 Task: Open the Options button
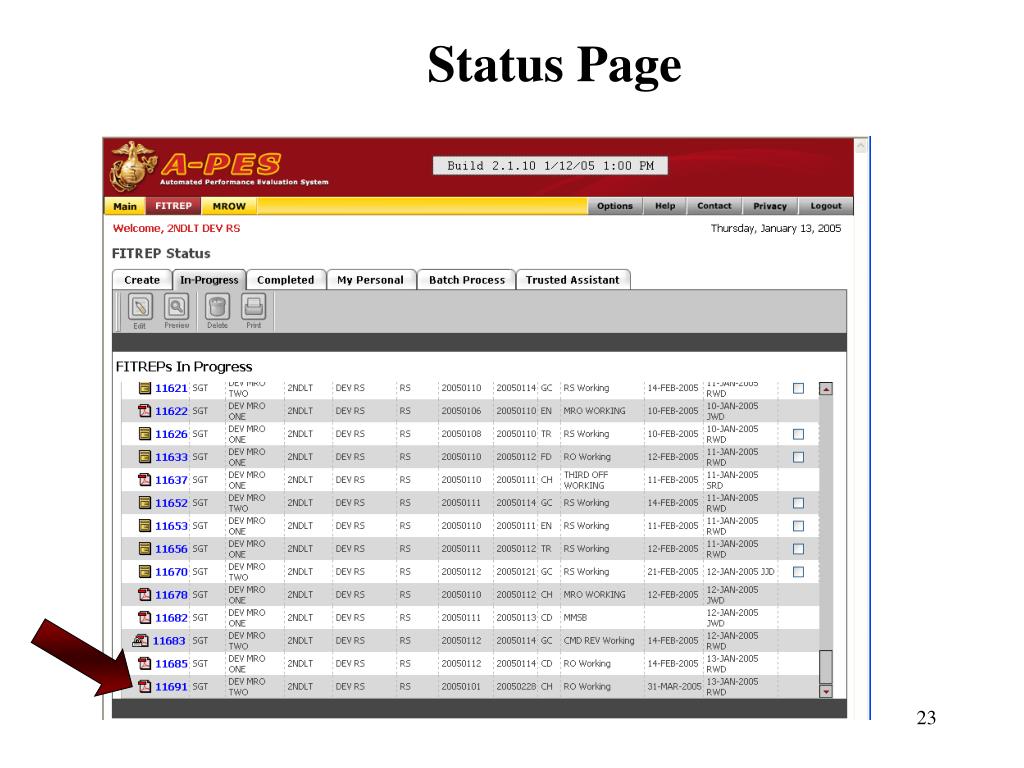(615, 206)
